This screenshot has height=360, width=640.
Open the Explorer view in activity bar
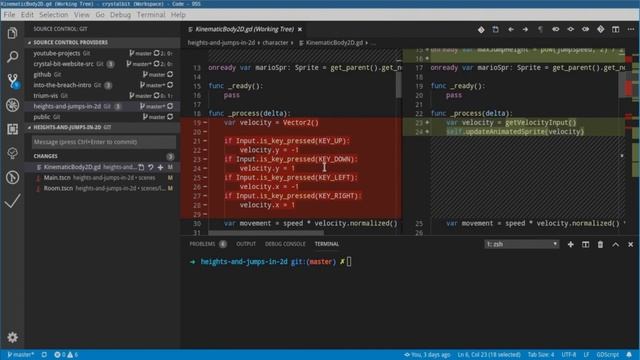12,33
